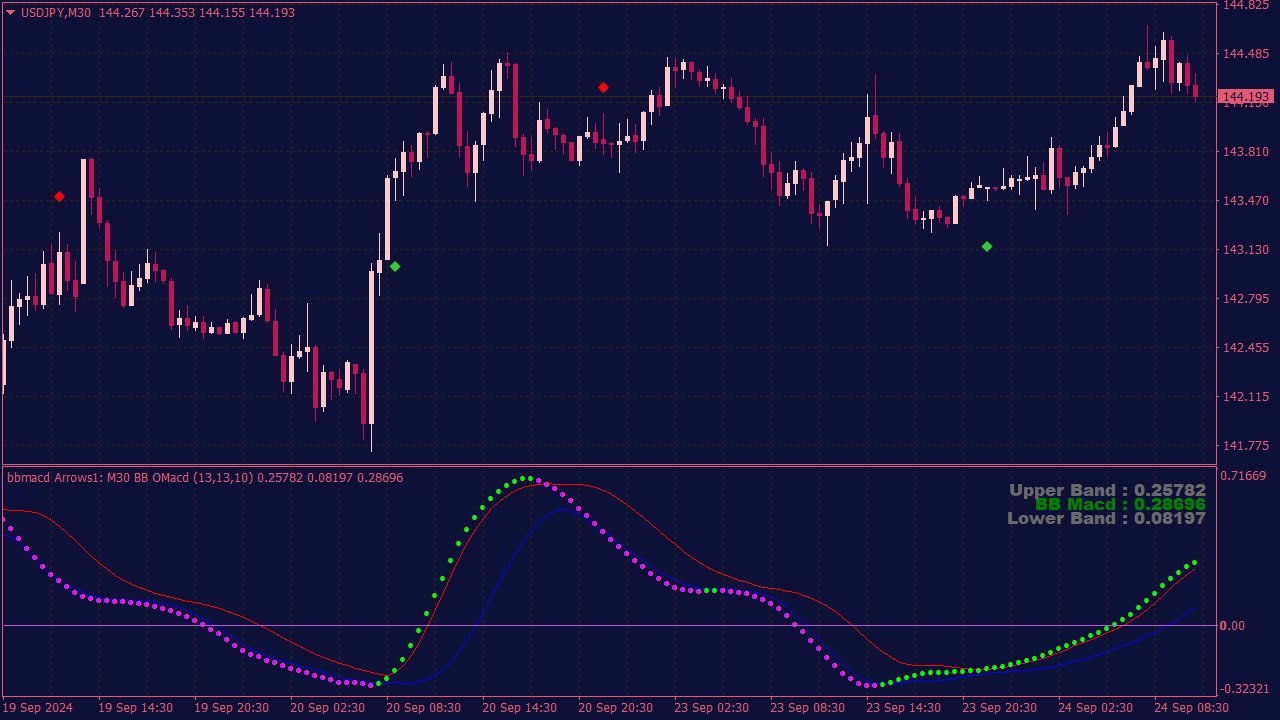Click the green diamond signal near 20 Sep 08:30
Image resolution: width=1280 pixels, height=720 pixels.
pos(395,266)
